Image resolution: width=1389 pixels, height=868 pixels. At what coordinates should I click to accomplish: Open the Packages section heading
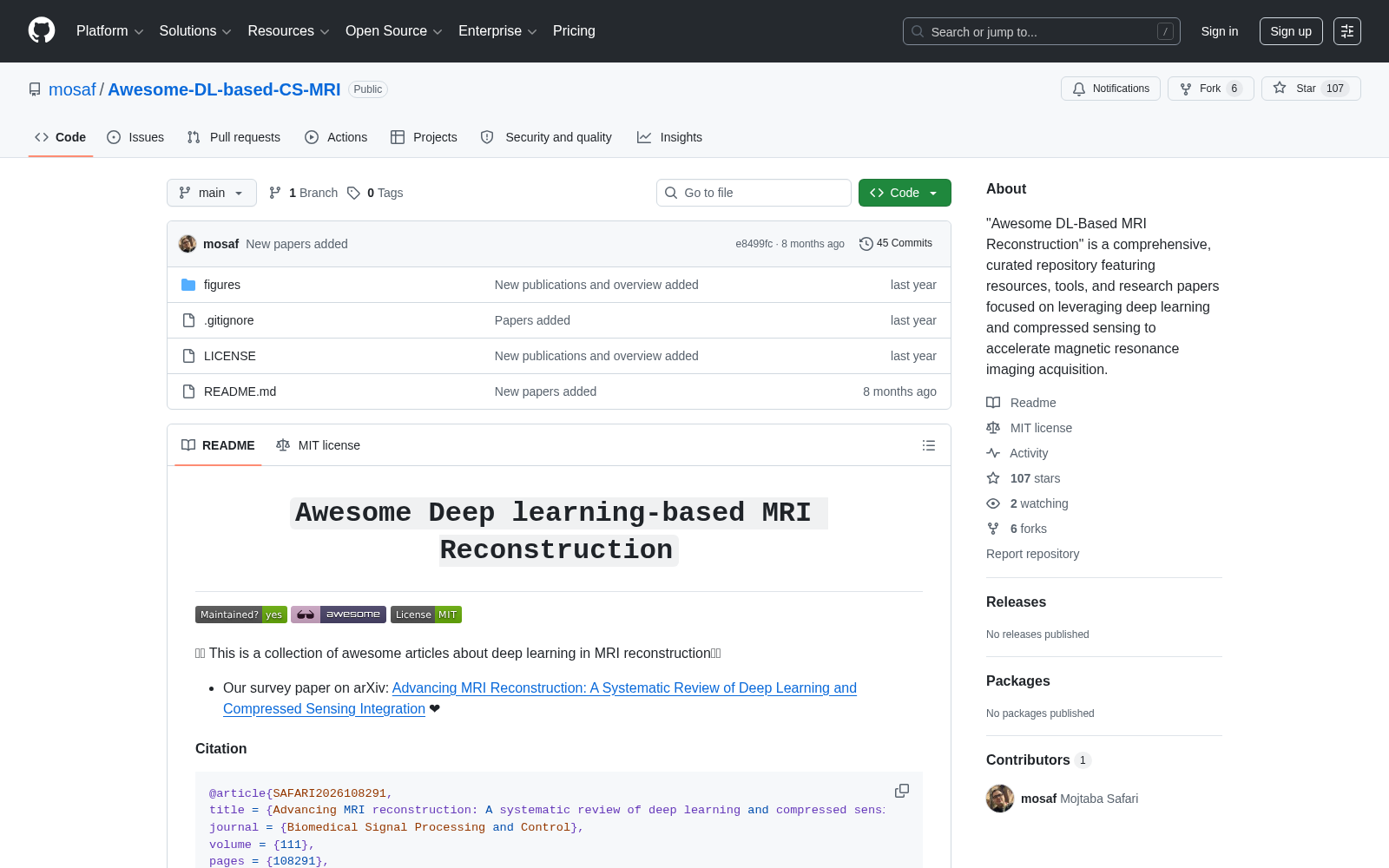(1018, 681)
